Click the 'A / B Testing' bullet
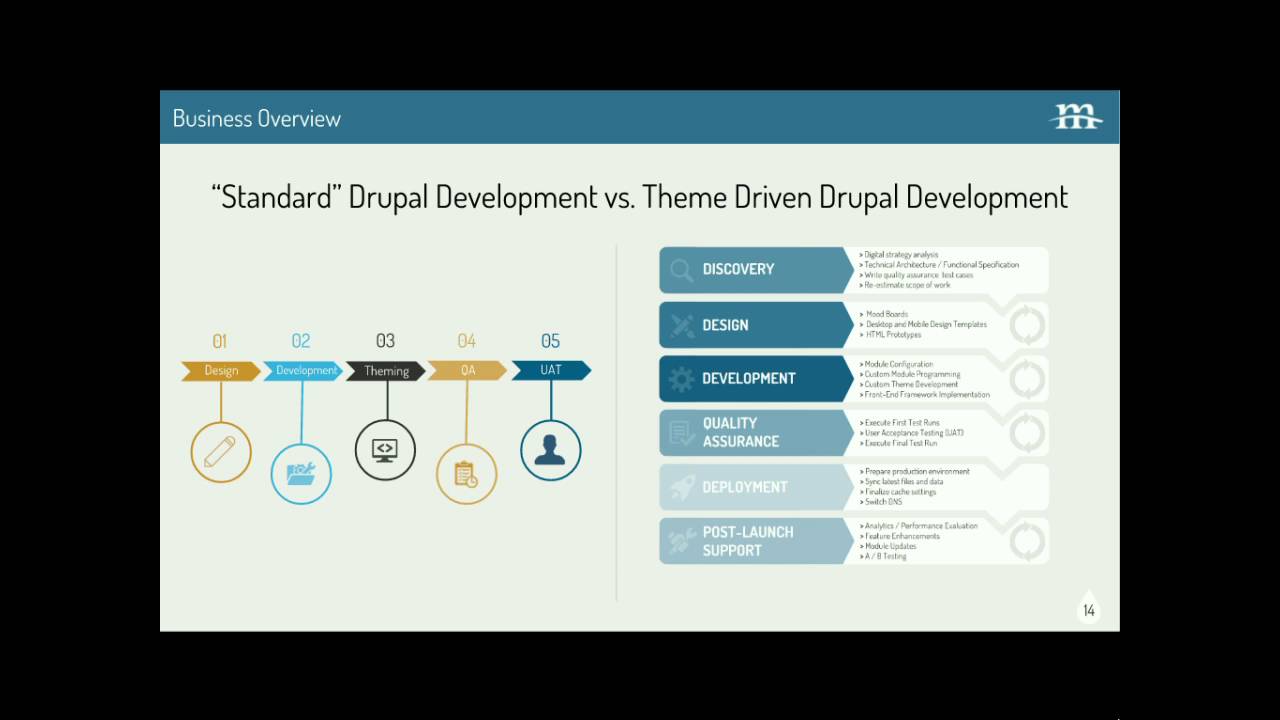This screenshot has height=720, width=1280. click(884, 556)
